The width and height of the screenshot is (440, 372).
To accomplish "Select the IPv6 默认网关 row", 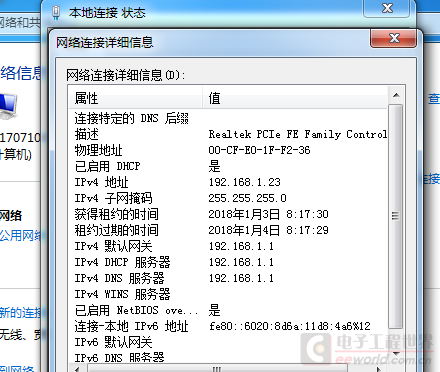I will coord(228,342).
